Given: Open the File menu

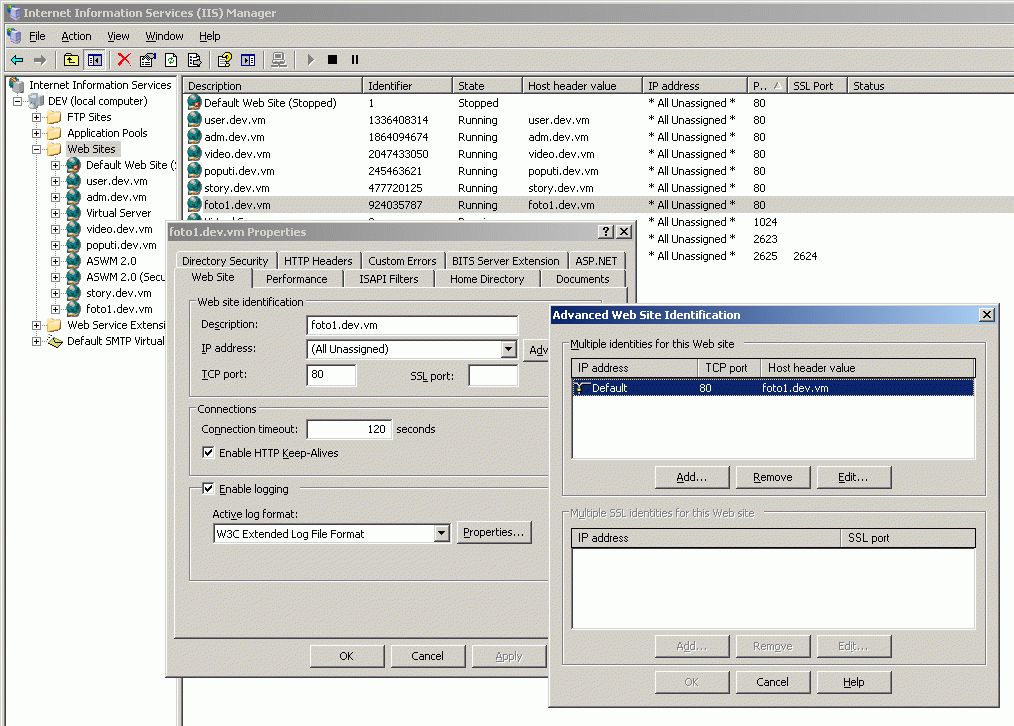Looking at the screenshot, I should pyautogui.click(x=37, y=36).
